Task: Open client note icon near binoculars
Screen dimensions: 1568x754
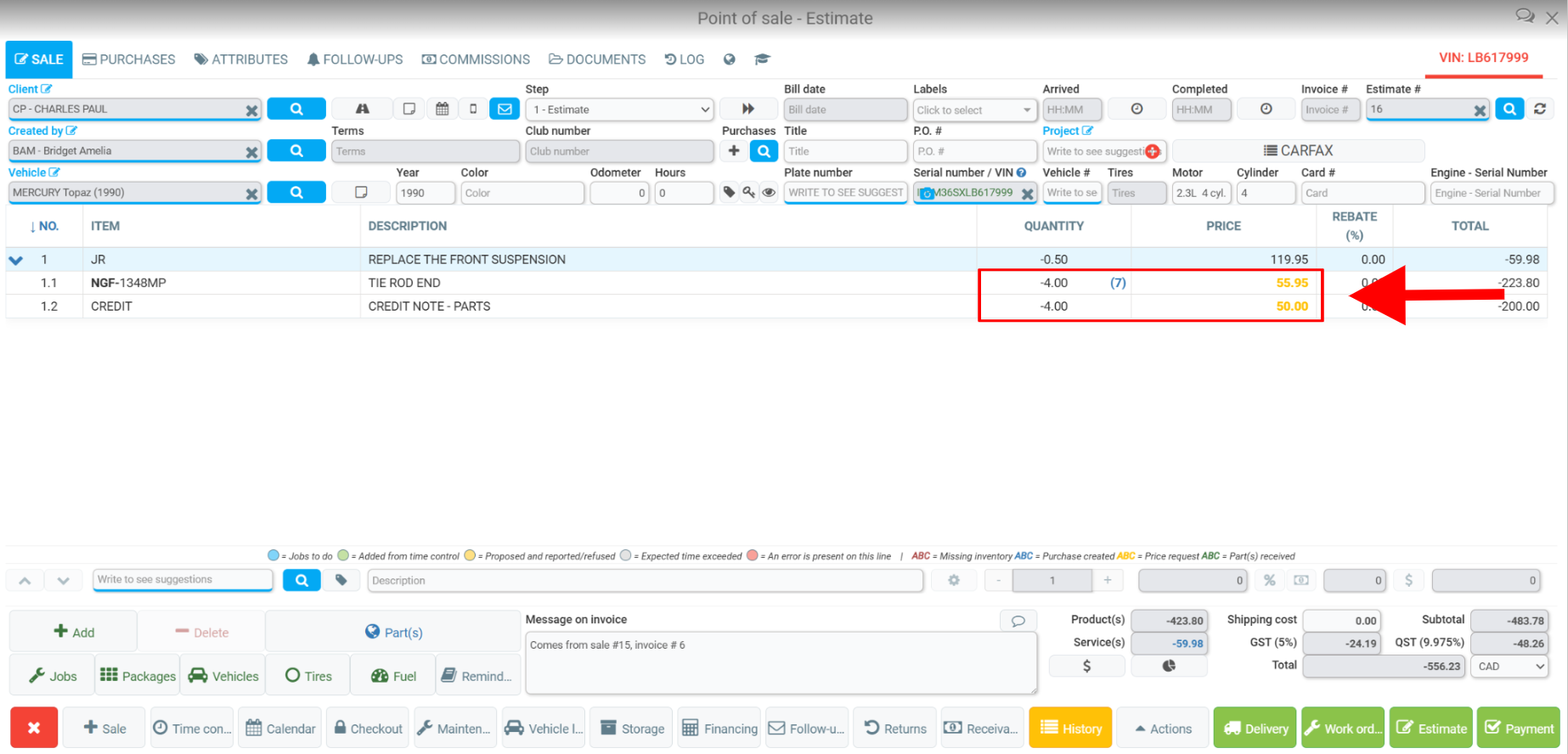Action: tap(409, 109)
